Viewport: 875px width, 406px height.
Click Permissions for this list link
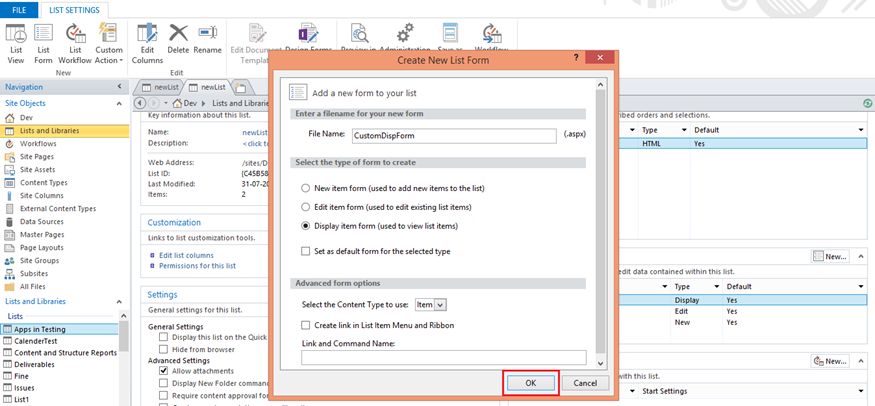click(x=198, y=266)
